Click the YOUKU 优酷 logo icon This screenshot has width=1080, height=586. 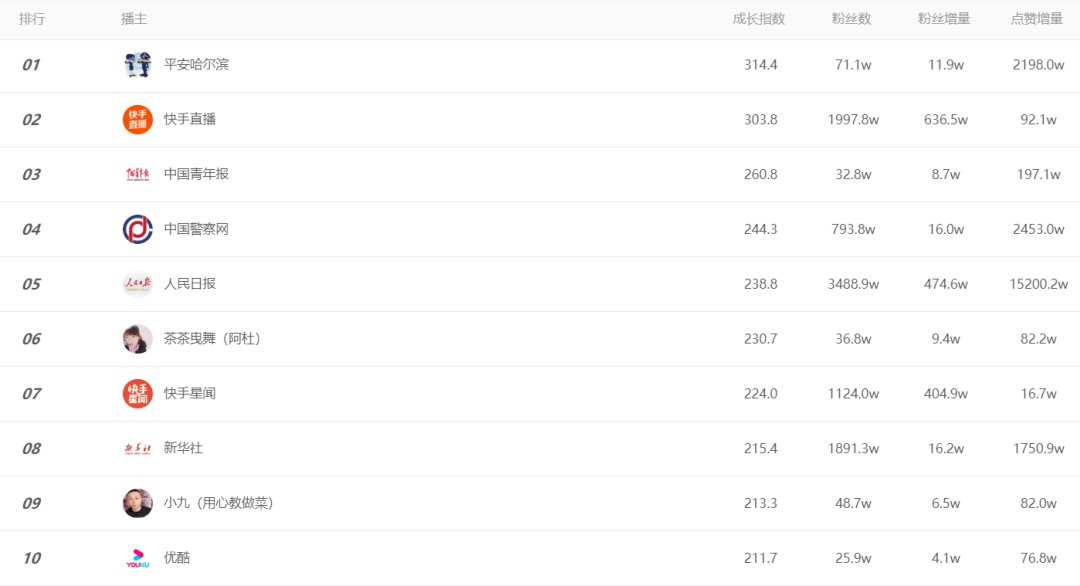[138, 558]
